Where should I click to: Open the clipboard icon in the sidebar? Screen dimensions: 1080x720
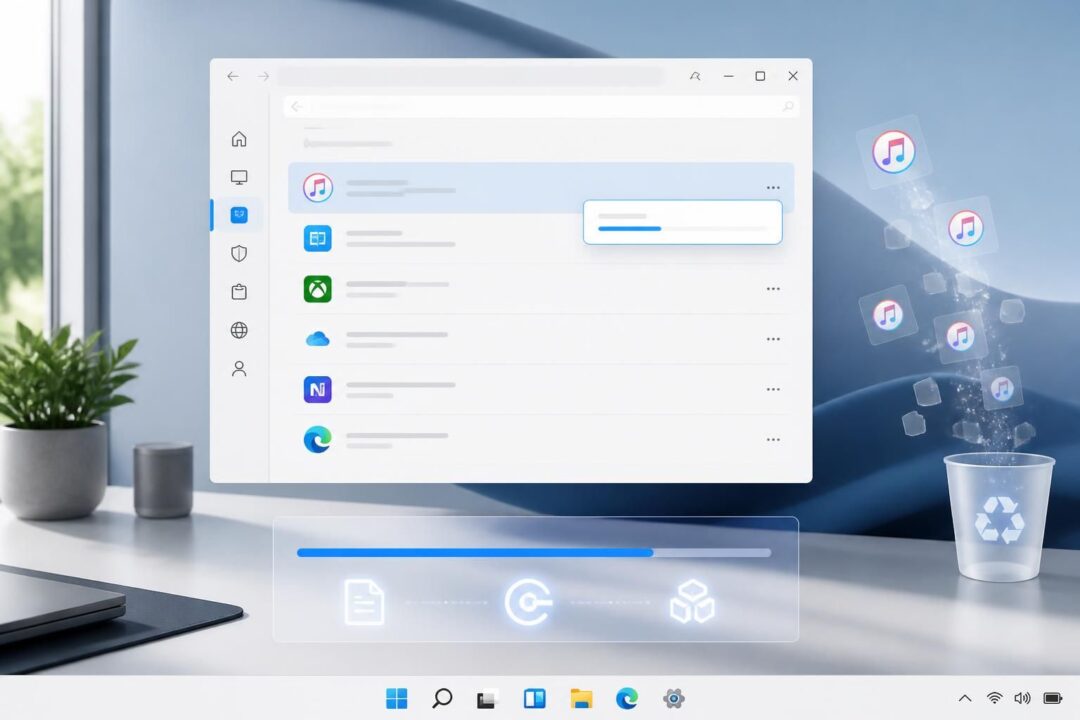point(239,291)
